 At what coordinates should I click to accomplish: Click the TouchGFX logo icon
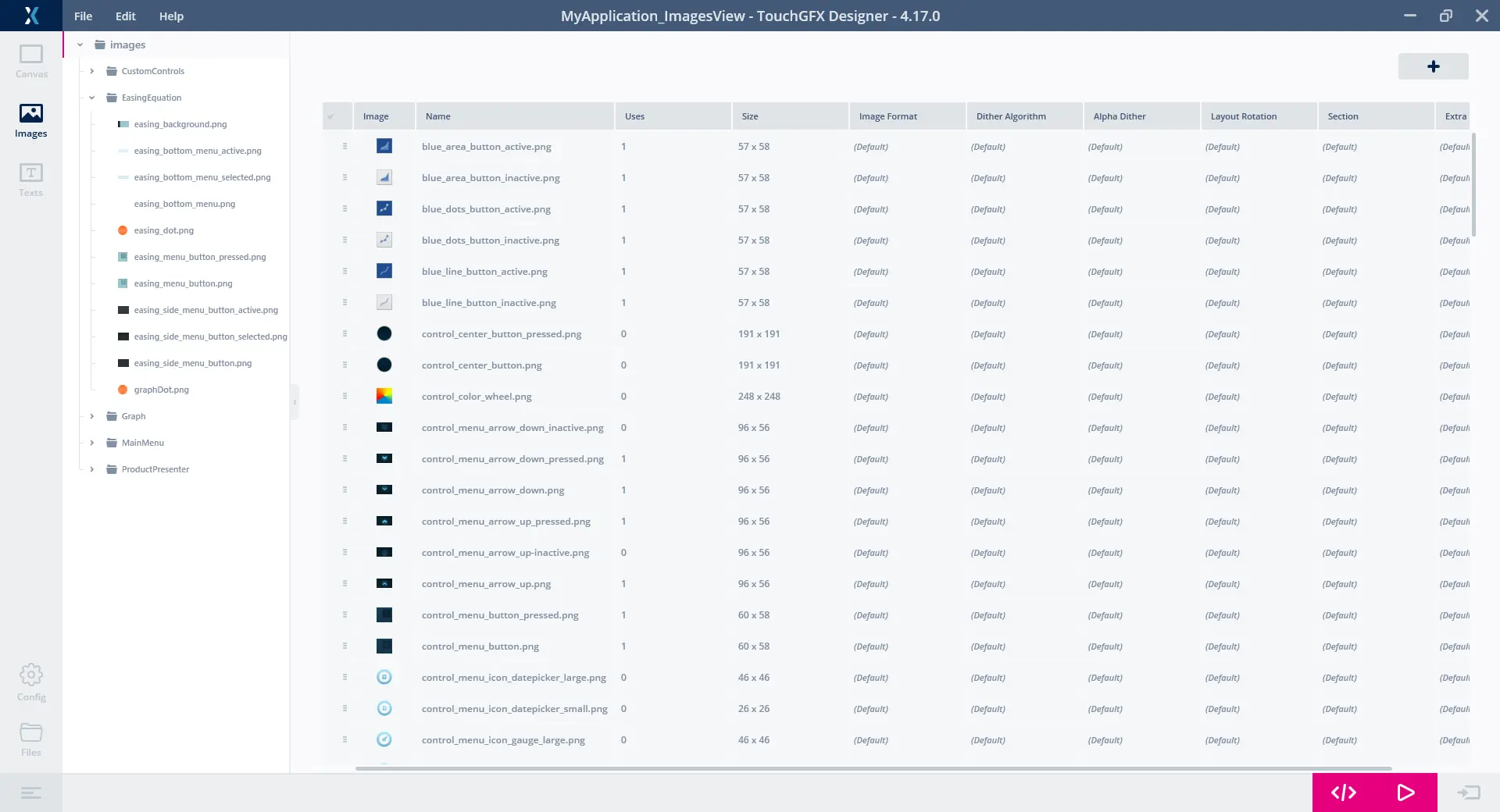click(31, 16)
